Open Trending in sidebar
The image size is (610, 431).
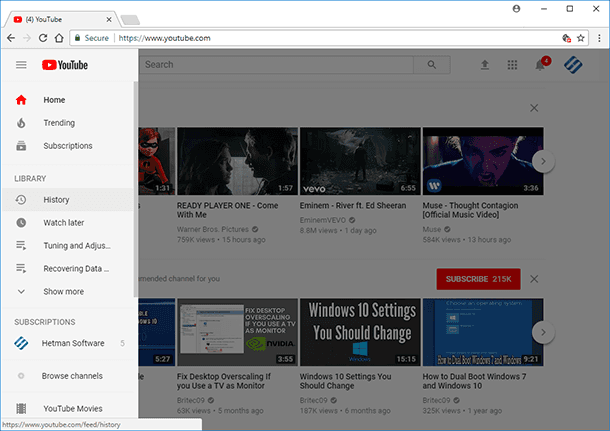(x=68, y=123)
